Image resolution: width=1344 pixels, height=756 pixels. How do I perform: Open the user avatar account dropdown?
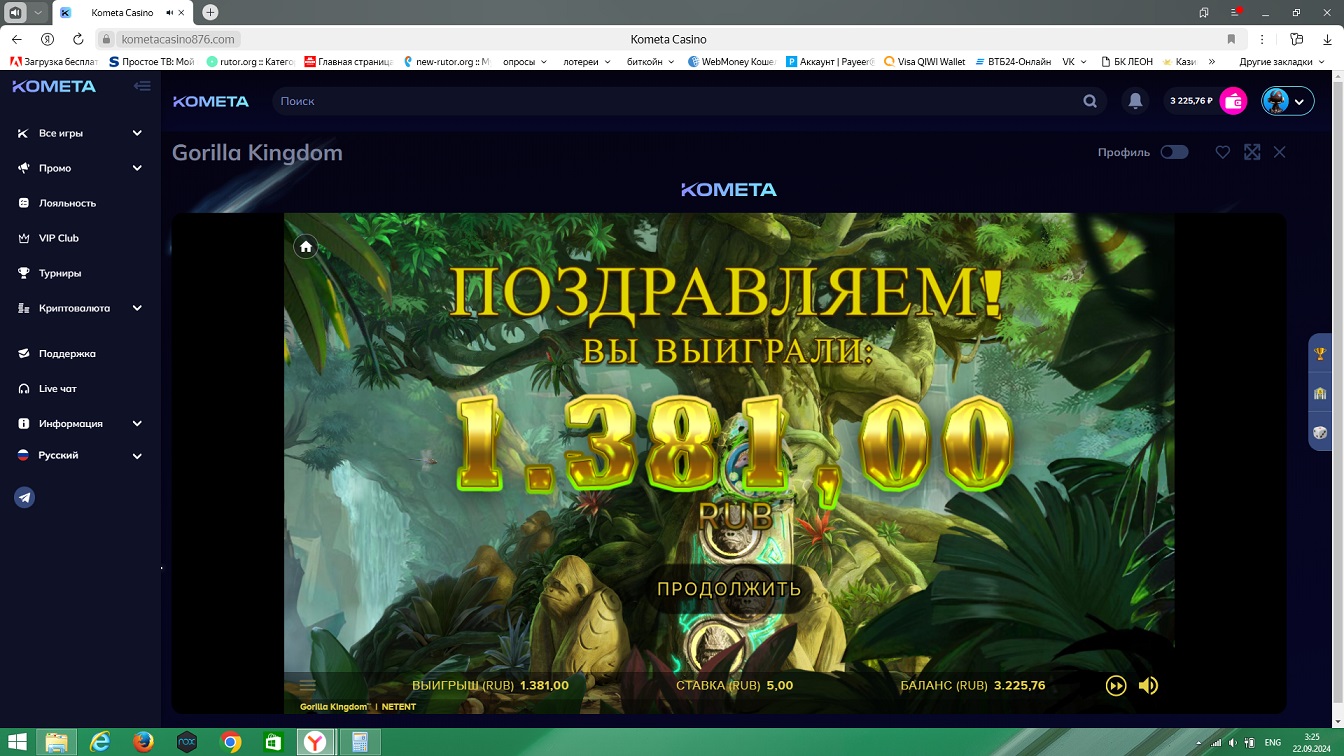coord(1287,101)
